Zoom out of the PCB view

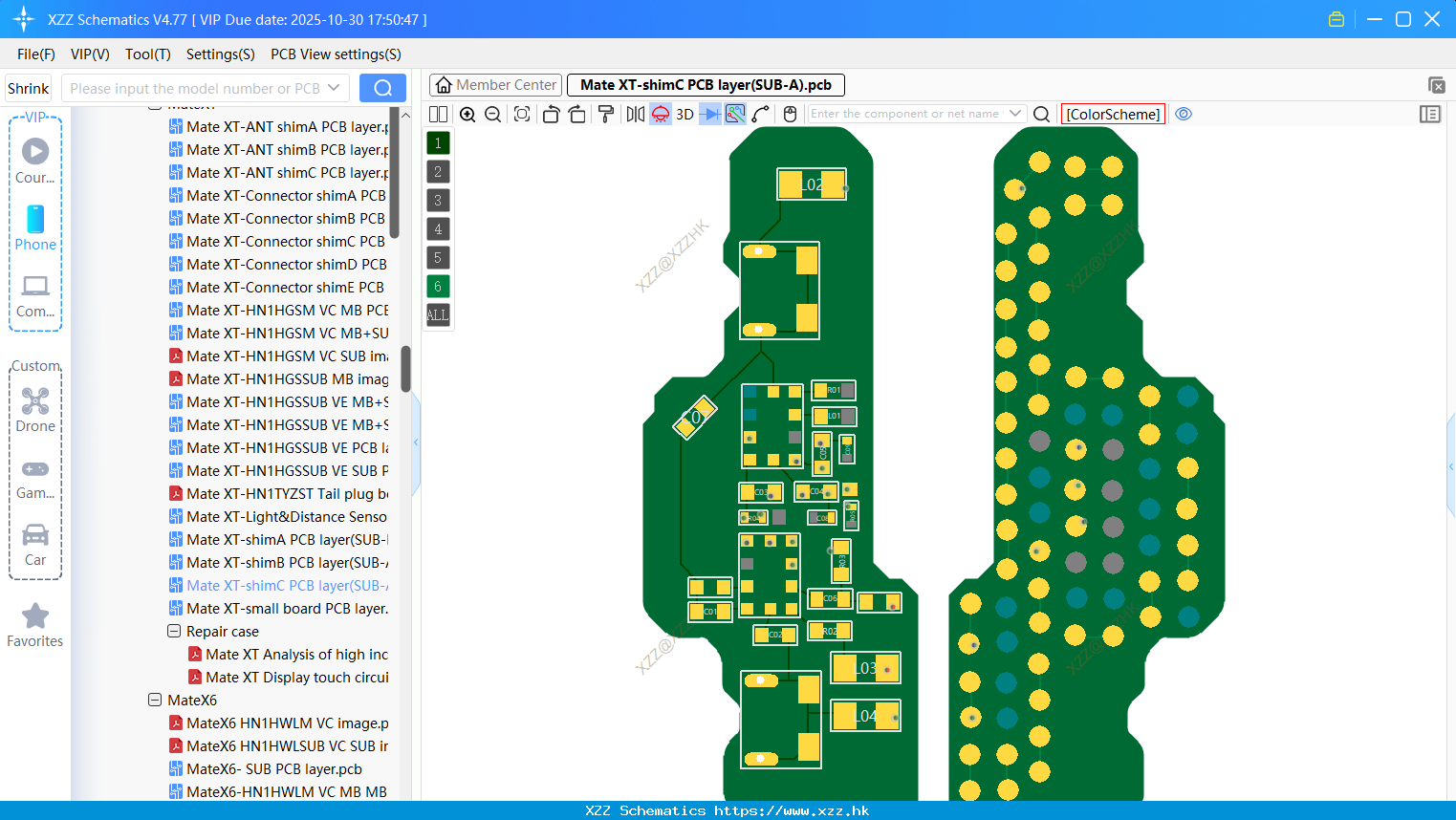pos(492,114)
